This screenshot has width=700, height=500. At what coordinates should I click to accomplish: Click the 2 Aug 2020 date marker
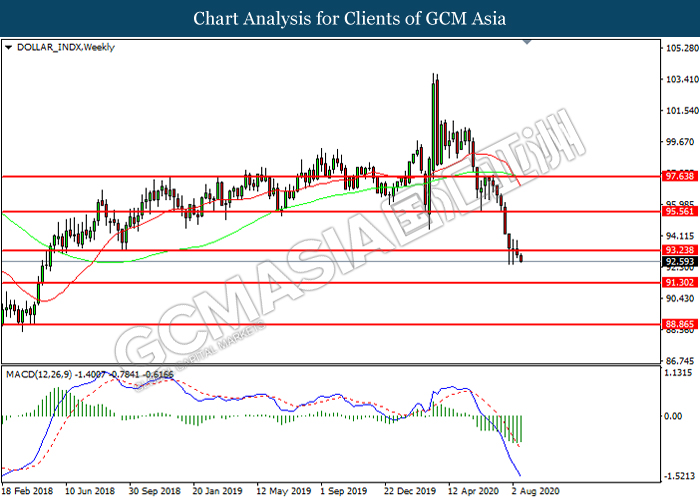point(535,491)
